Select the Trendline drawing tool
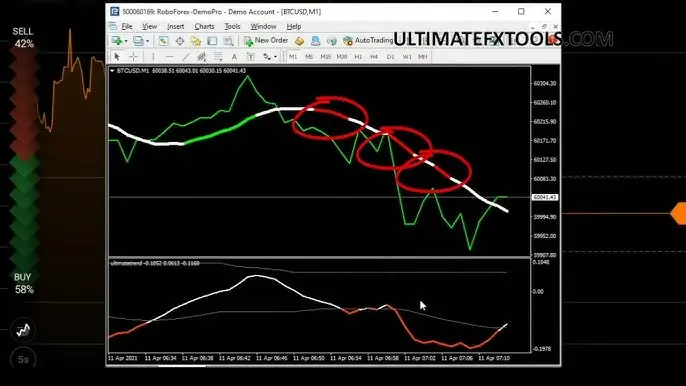686x386 pixels. [x=186, y=56]
